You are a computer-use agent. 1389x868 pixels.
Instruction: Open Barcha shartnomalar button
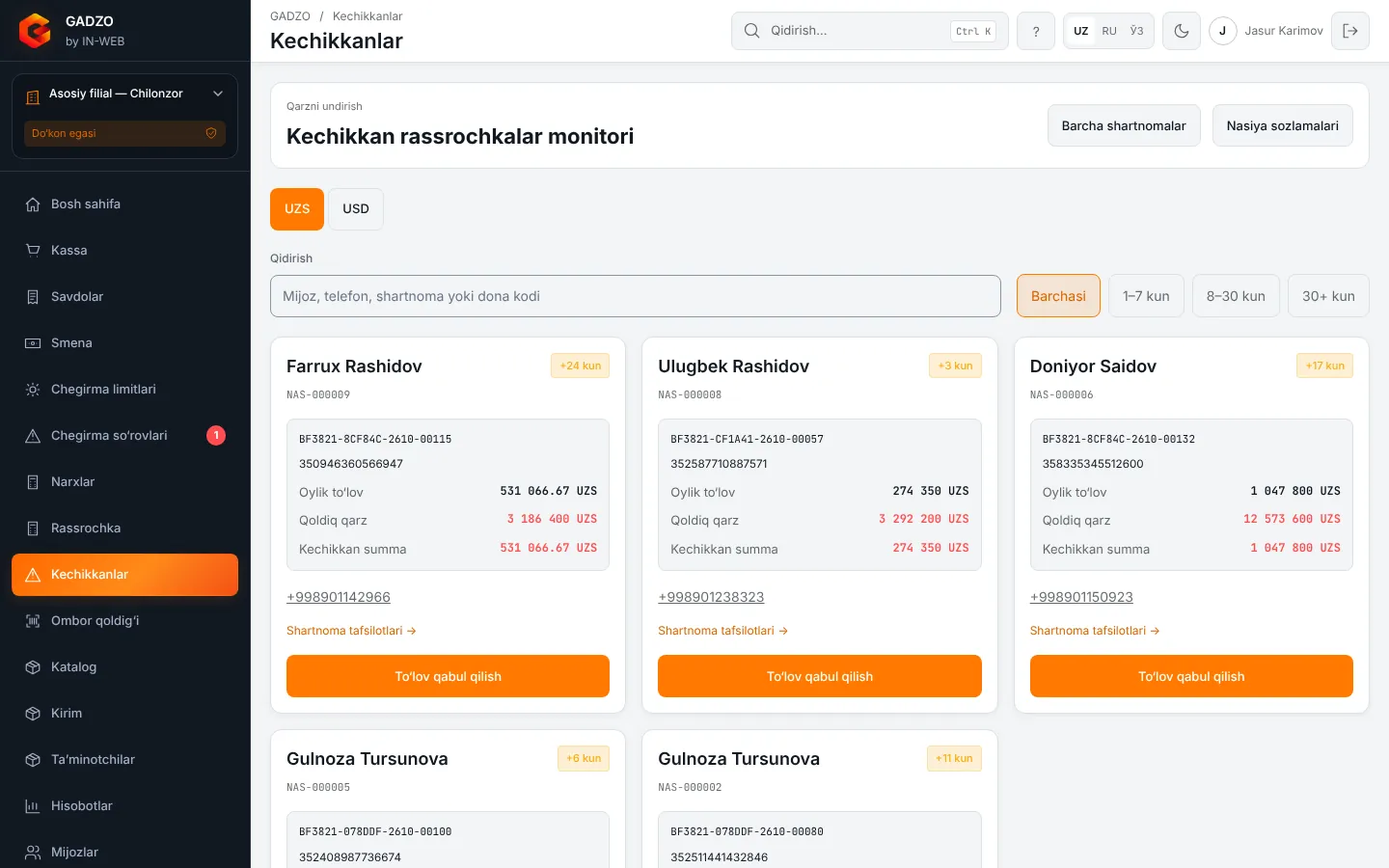click(x=1124, y=125)
